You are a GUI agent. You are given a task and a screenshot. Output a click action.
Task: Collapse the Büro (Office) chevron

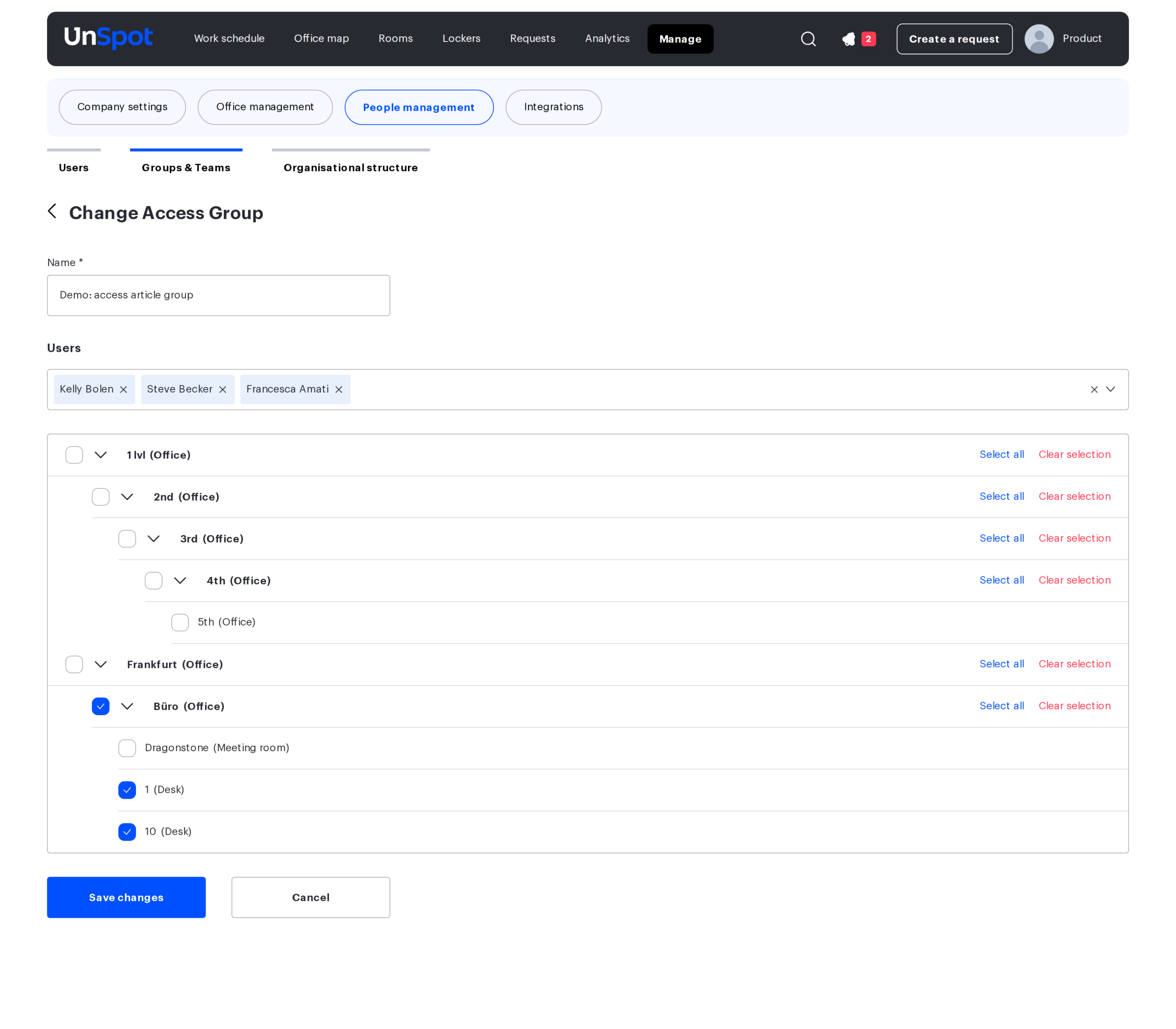127,707
